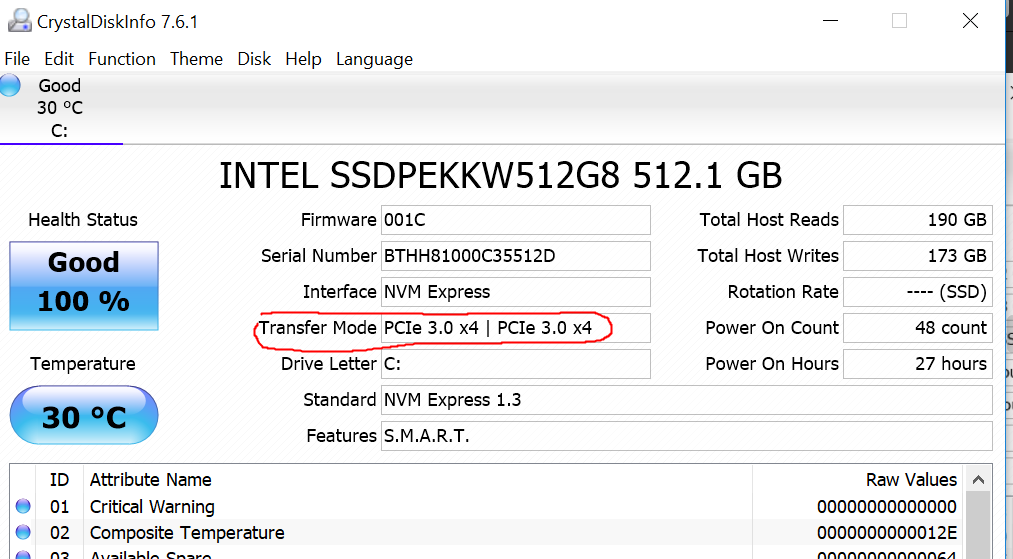Click the Standard field NVM Express 1.3
The width and height of the screenshot is (1013, 559).
tap(687, 400)
